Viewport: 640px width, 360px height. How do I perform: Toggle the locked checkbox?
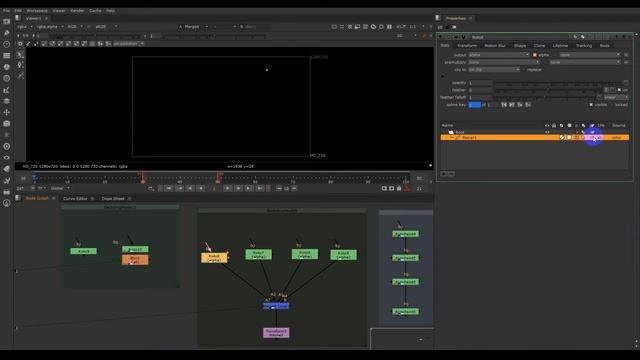coord(611,105)
